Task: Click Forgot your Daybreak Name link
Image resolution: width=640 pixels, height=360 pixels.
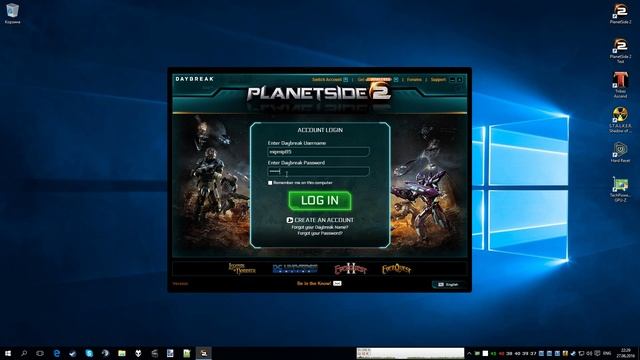Action: (320, 227)
